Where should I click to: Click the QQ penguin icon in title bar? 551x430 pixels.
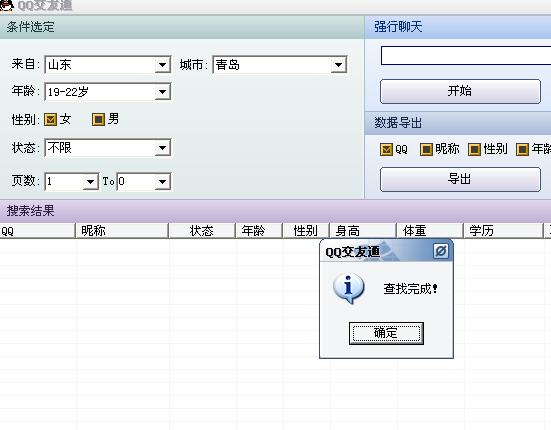pyautogui.click(x=6, y=5)
